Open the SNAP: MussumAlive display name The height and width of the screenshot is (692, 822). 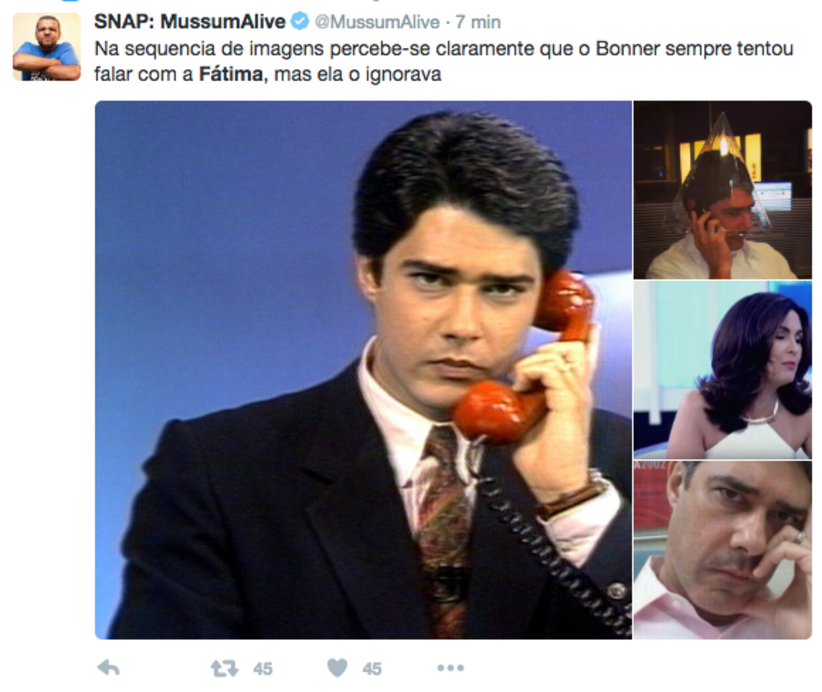coord(190,21)
